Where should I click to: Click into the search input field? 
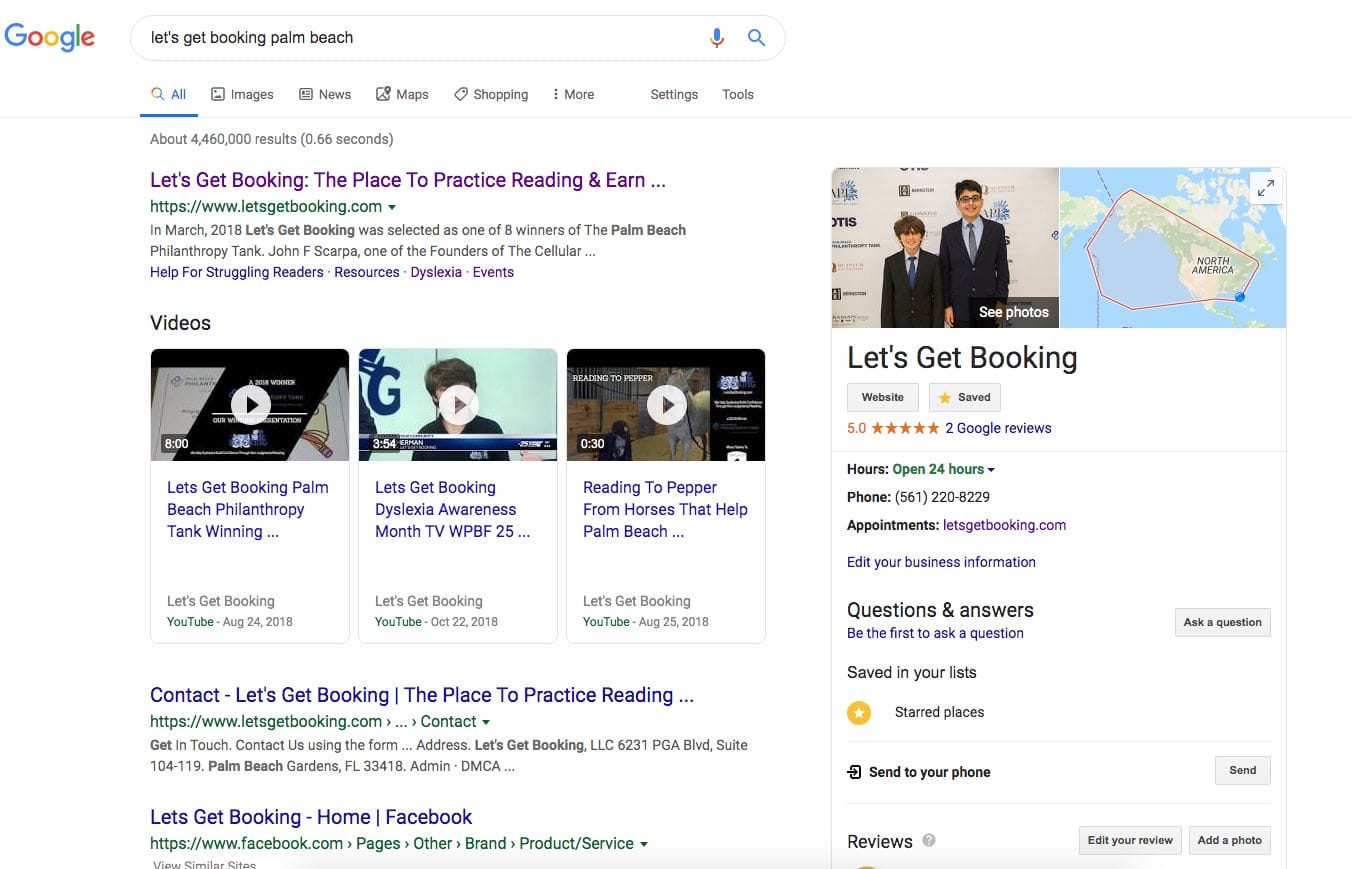point(420,38)
